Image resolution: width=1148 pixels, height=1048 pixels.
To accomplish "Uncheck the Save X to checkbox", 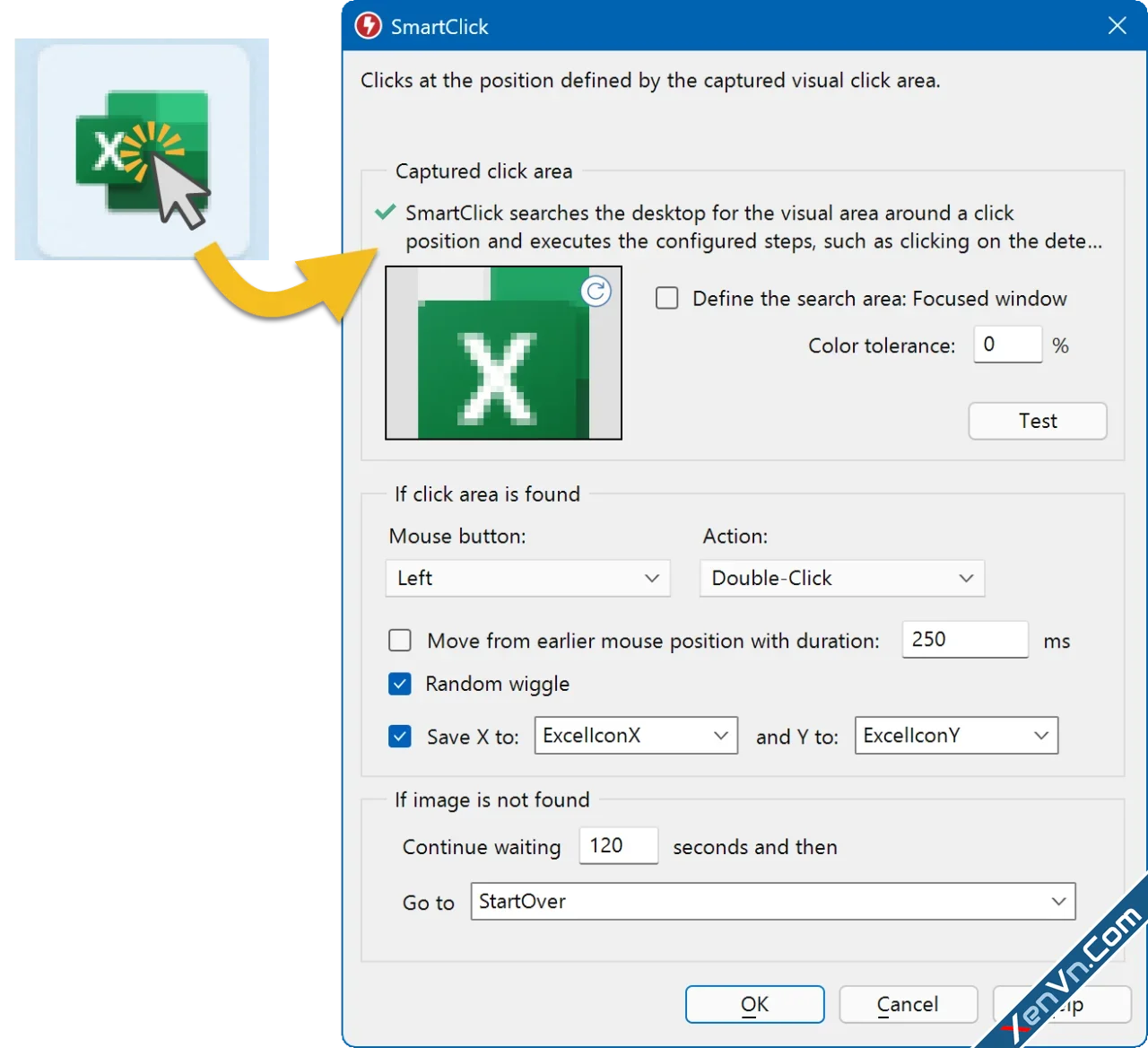I will coord(400,737).
